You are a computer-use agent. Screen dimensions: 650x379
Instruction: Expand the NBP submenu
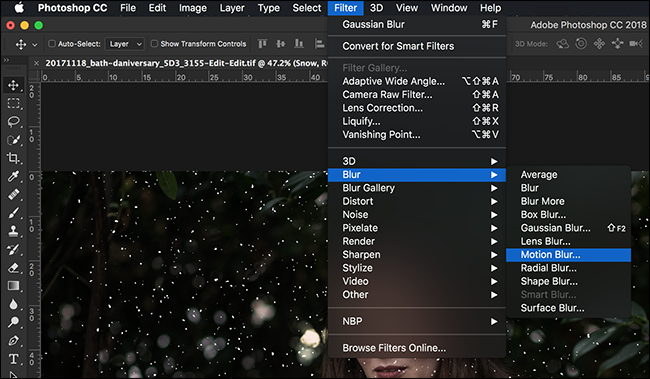tap(417, 321)
